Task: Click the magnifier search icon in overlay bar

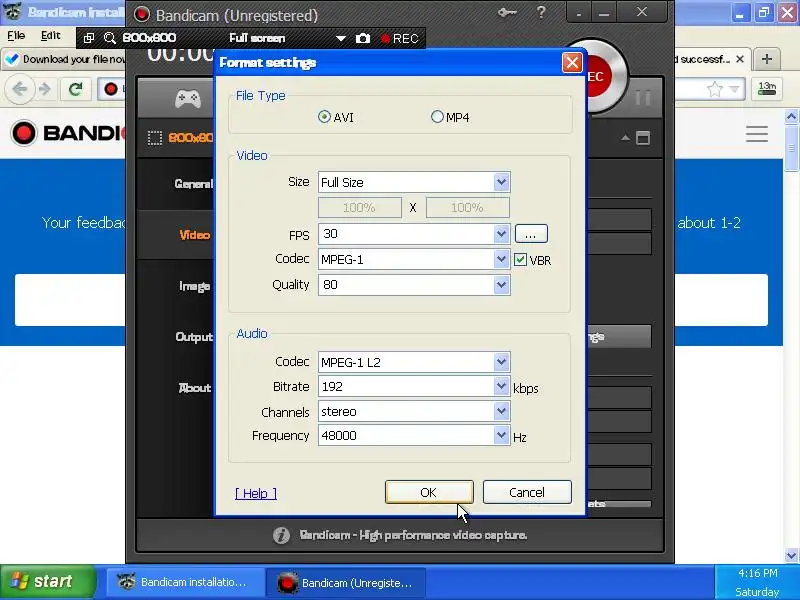Action: 110,38
